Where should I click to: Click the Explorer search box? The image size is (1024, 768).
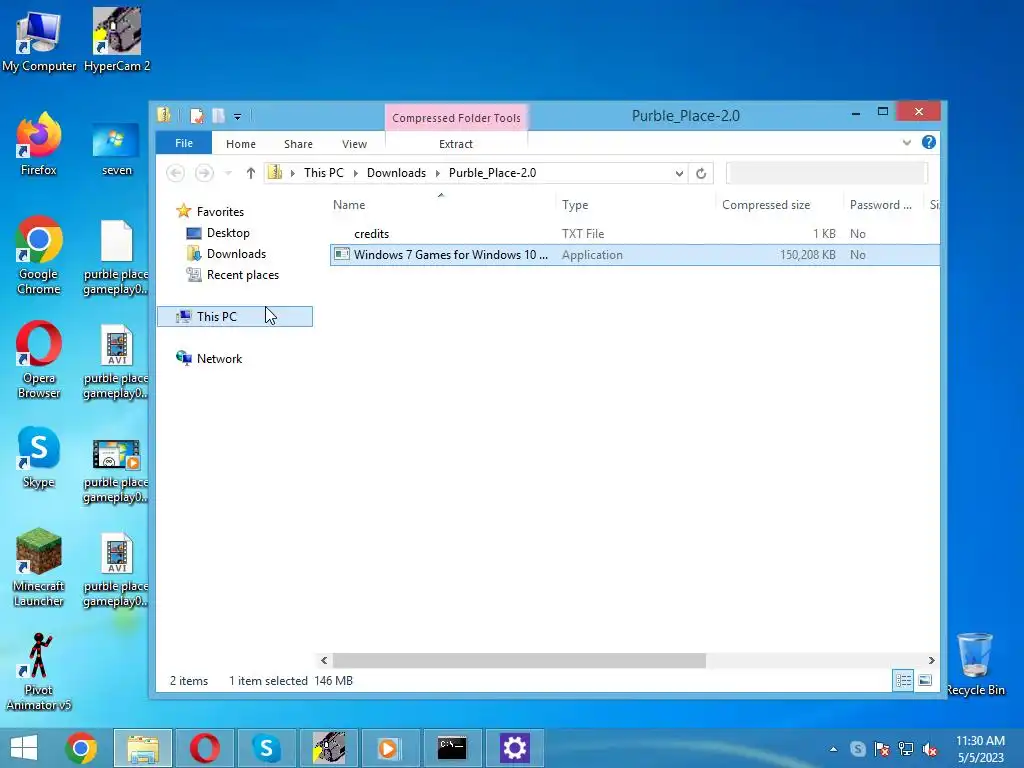pos(826,173)
